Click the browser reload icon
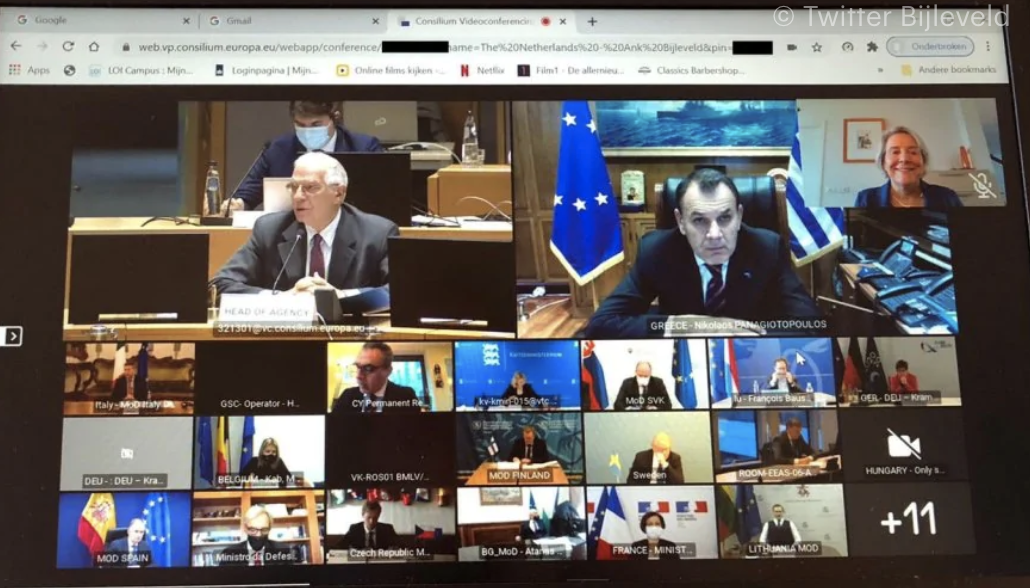The image size is (1030, 588). coord(68,47)
